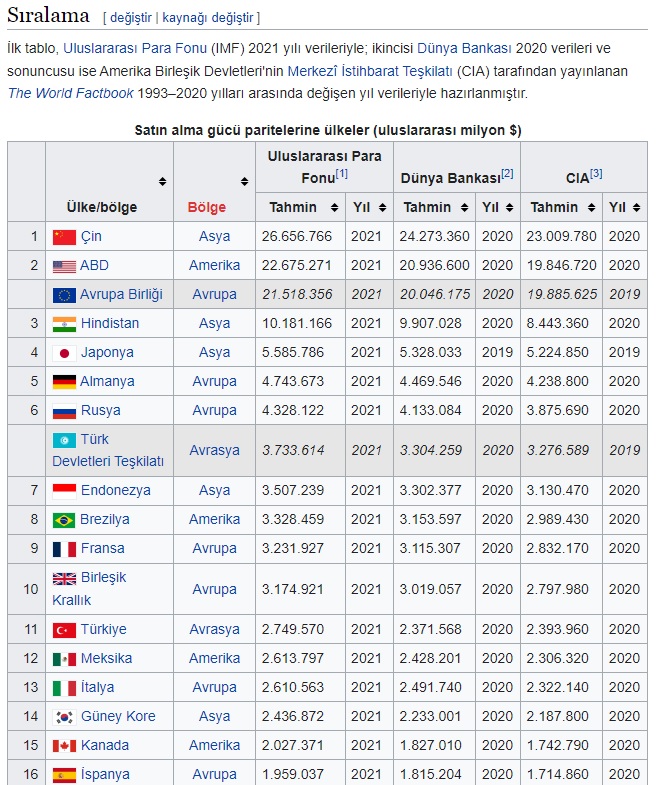The image size is (660, 785).
Task: Click the China flag icon
Action: coord(64,237)
